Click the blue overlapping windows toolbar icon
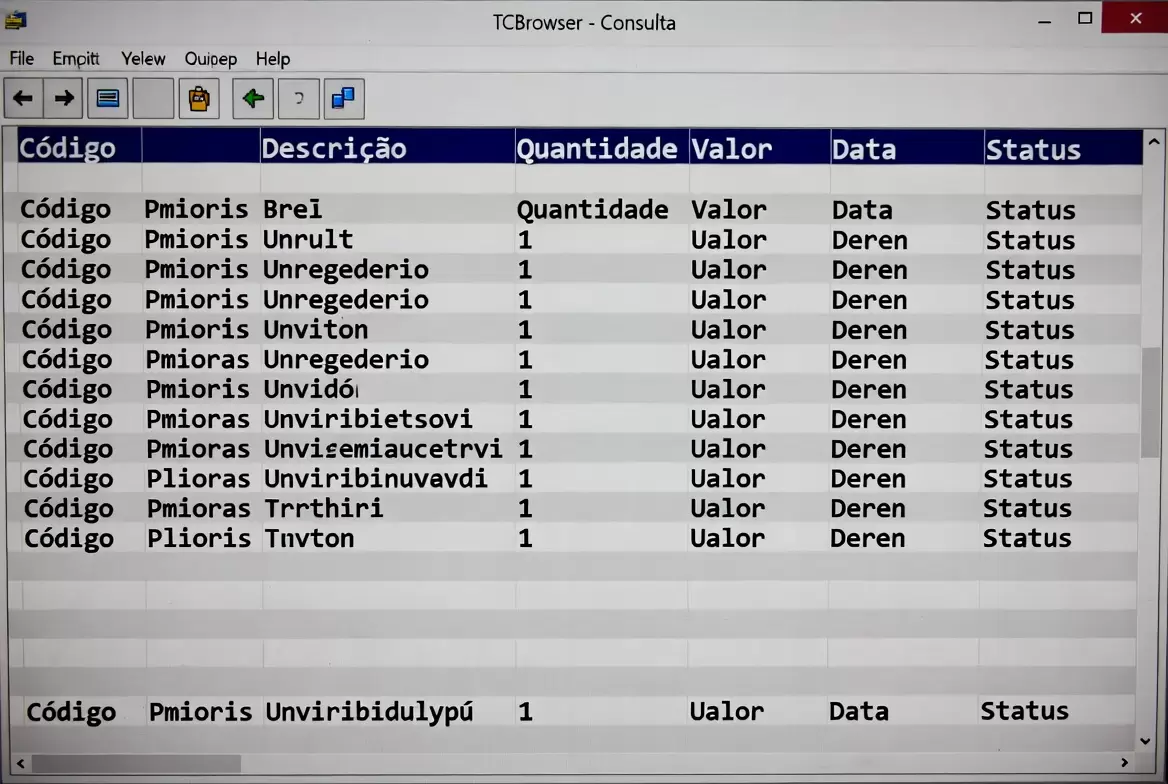 pyautogui.click(x=343, y=99)
